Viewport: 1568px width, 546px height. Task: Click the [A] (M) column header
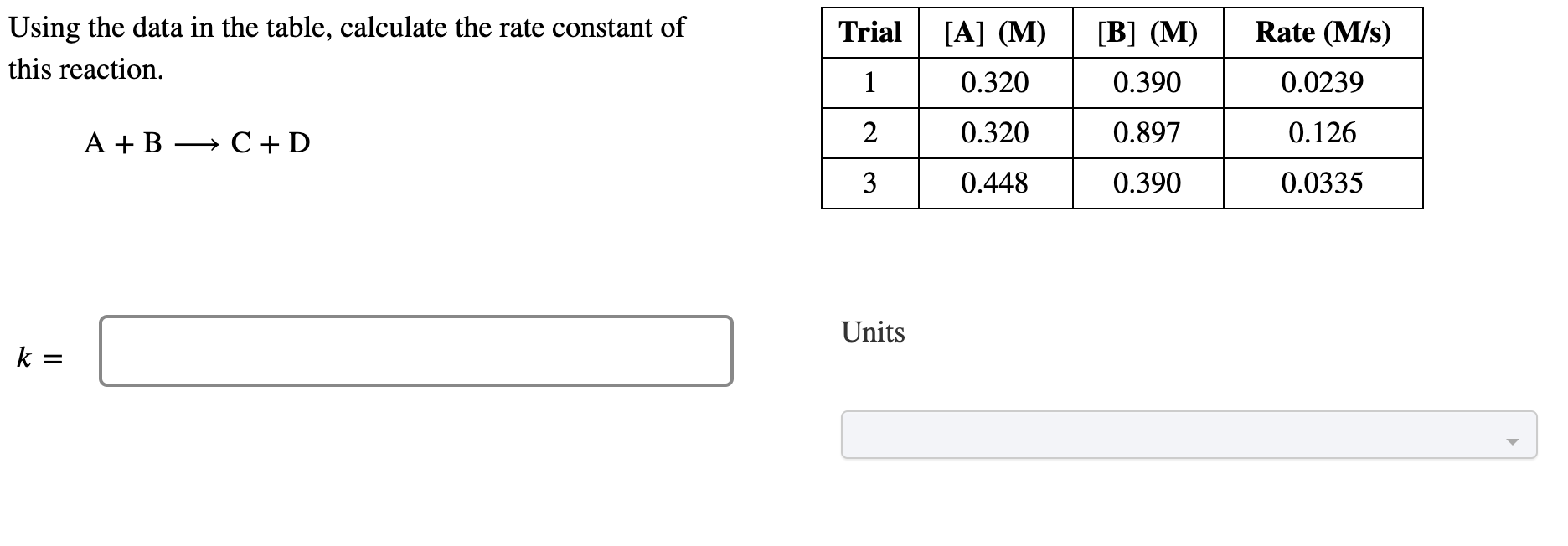click(994, 32)
